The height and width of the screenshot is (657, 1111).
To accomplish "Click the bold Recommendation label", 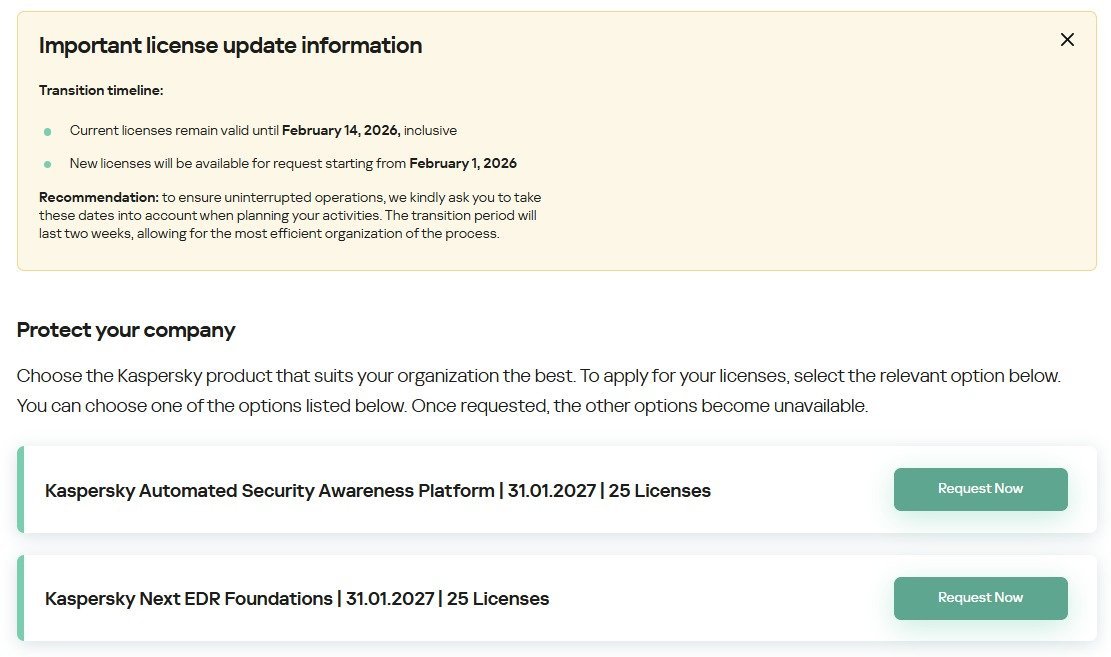I will 99,197.
